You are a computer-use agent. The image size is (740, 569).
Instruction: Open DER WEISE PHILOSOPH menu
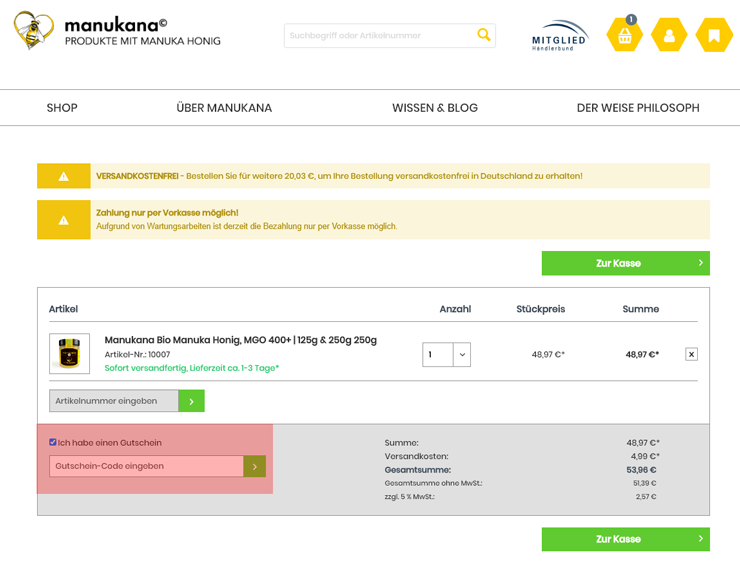[638, 108]
